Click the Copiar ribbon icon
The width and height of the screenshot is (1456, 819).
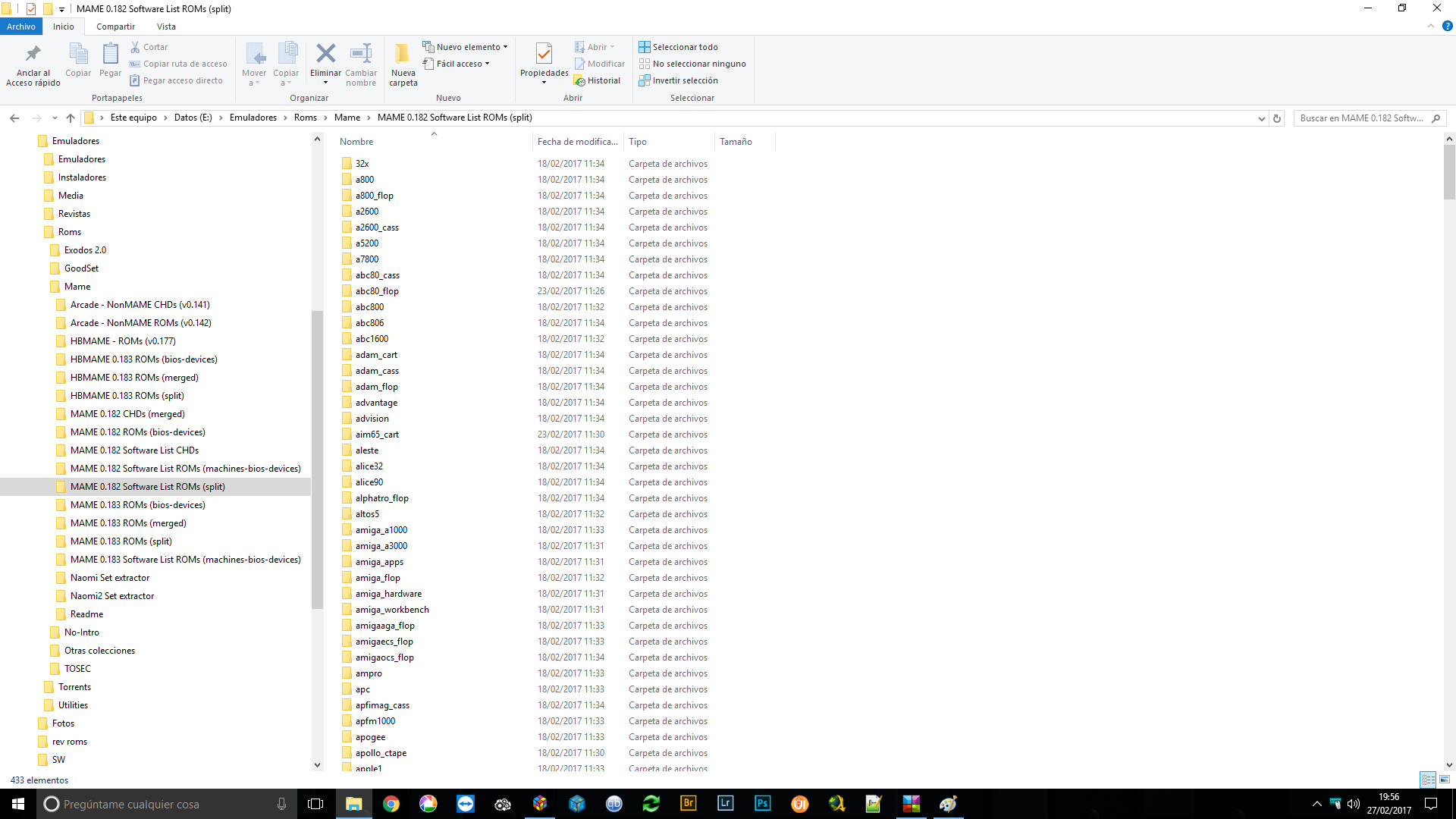78,54
